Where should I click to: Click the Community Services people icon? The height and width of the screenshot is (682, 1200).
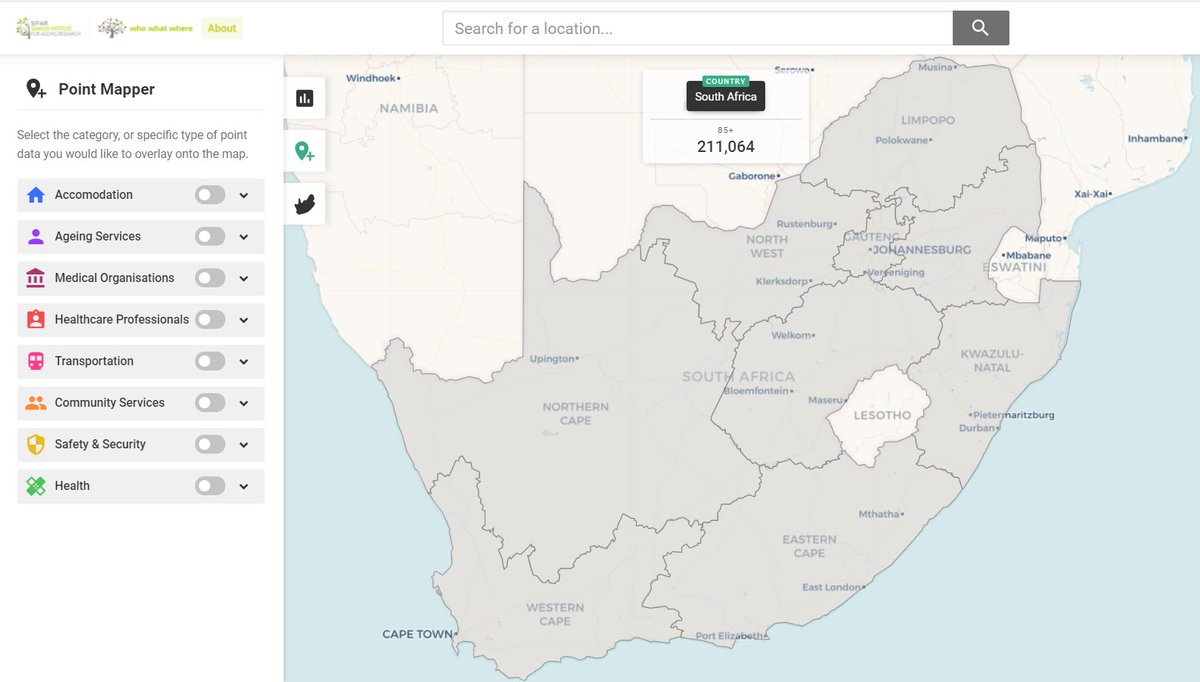coord(36,403)
